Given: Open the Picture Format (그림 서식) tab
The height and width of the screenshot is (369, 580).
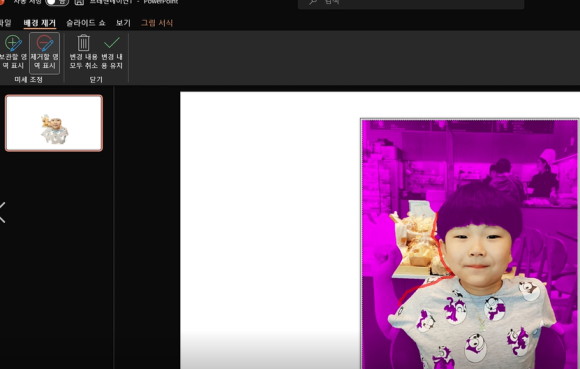Looking at the screenshot, I should (157, 23).
